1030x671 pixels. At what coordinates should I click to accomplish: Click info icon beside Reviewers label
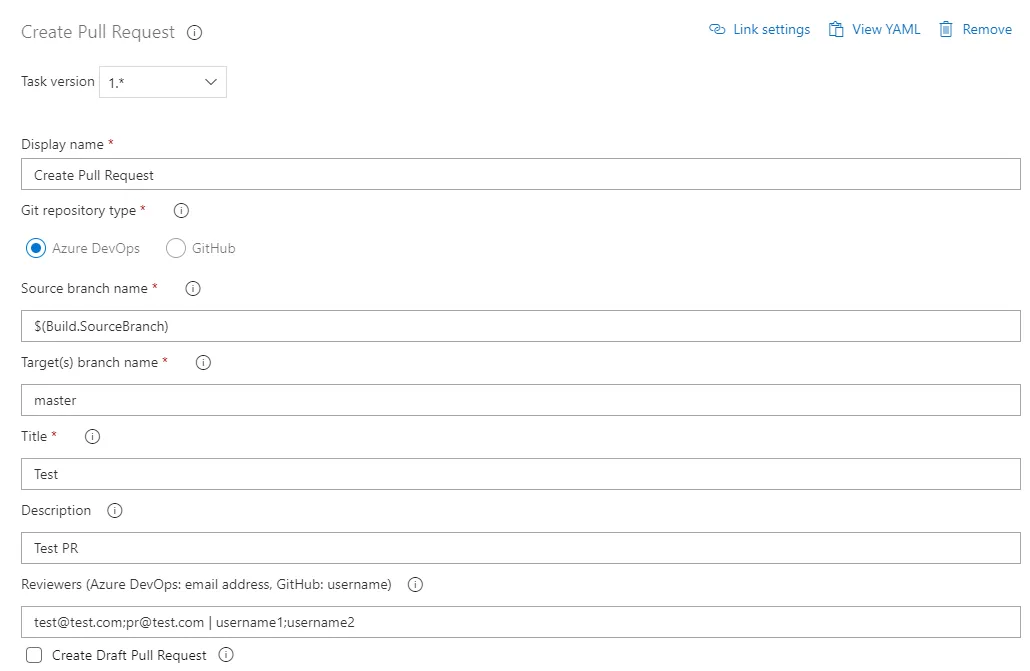pos(415,585)
